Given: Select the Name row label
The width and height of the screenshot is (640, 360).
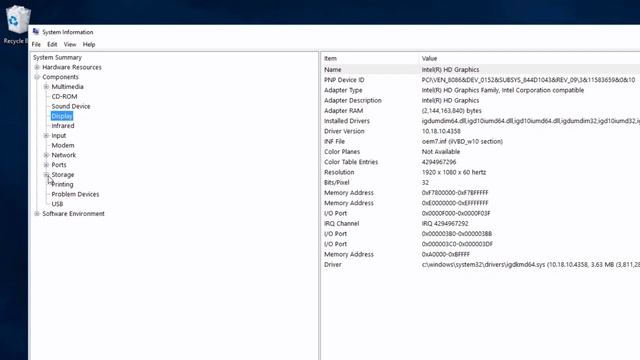Looking at the screenshot, I should coord(333,69).
